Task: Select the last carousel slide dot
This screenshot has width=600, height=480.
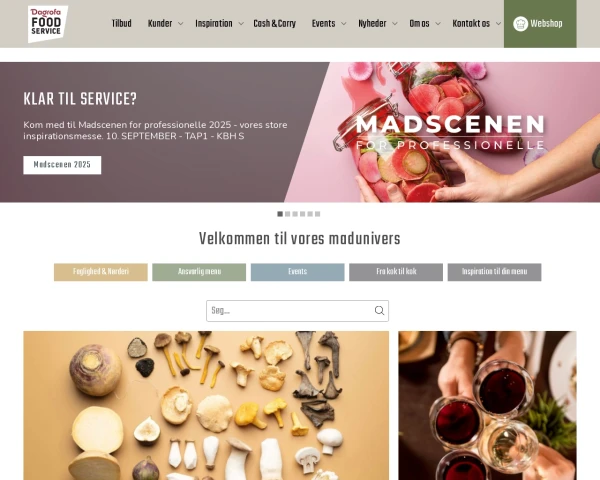Action: pos(317,214)
